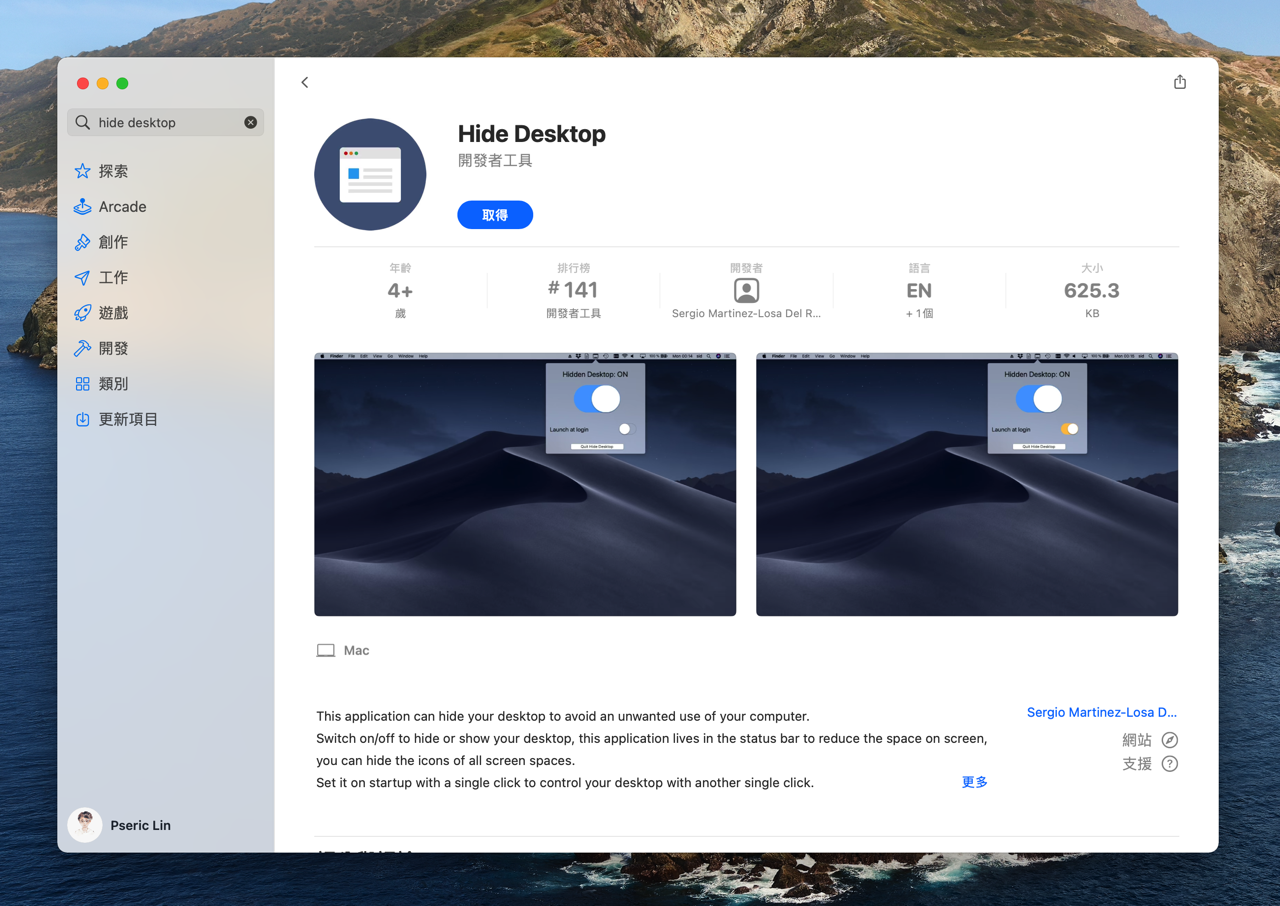
Task: Open the first app screenshot
Action: [x=525, y=484]
